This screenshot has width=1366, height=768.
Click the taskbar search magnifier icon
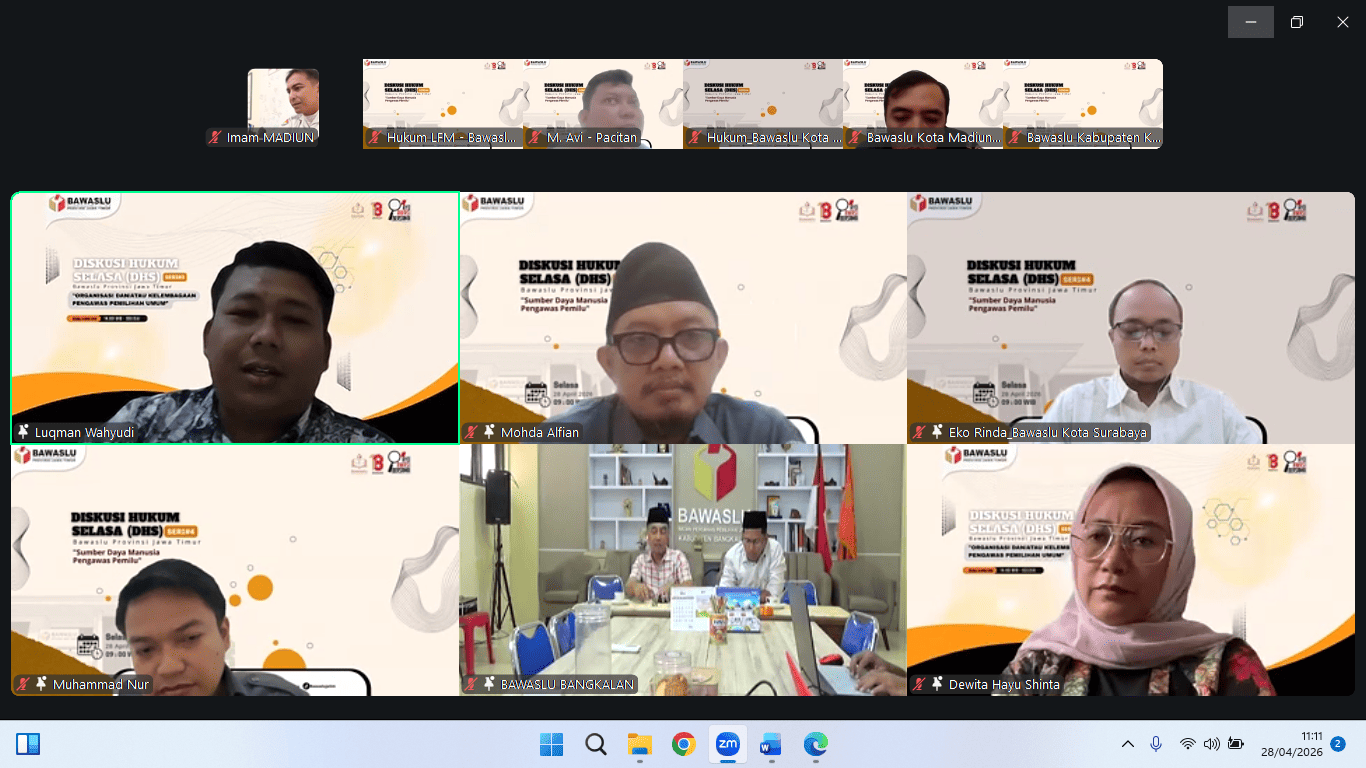pyautogui.click(x=596, y=744)
